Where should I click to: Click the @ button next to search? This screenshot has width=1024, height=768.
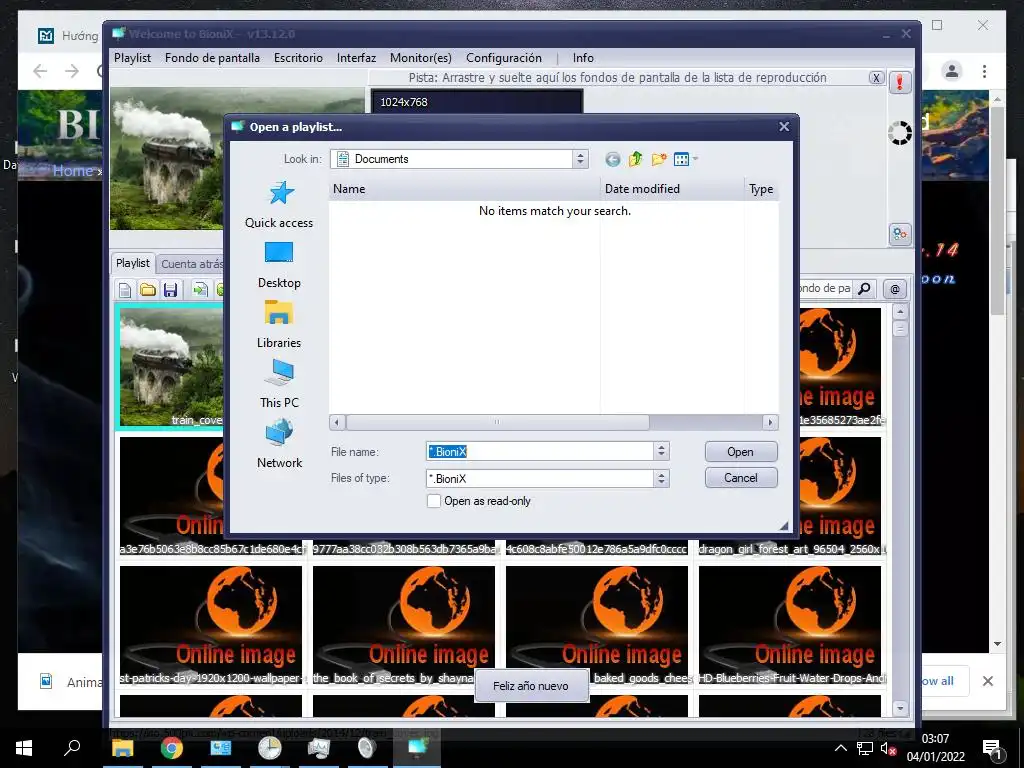(895, 288)
